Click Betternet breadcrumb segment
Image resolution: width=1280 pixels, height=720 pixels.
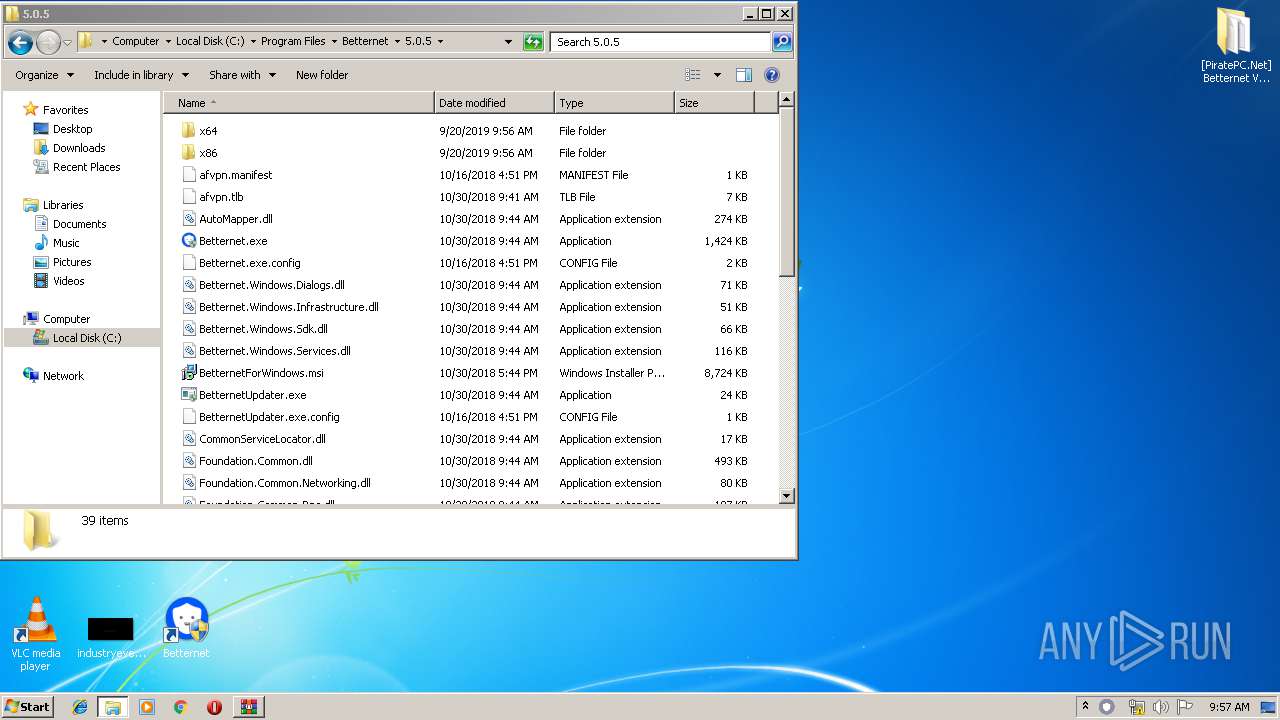365,42
